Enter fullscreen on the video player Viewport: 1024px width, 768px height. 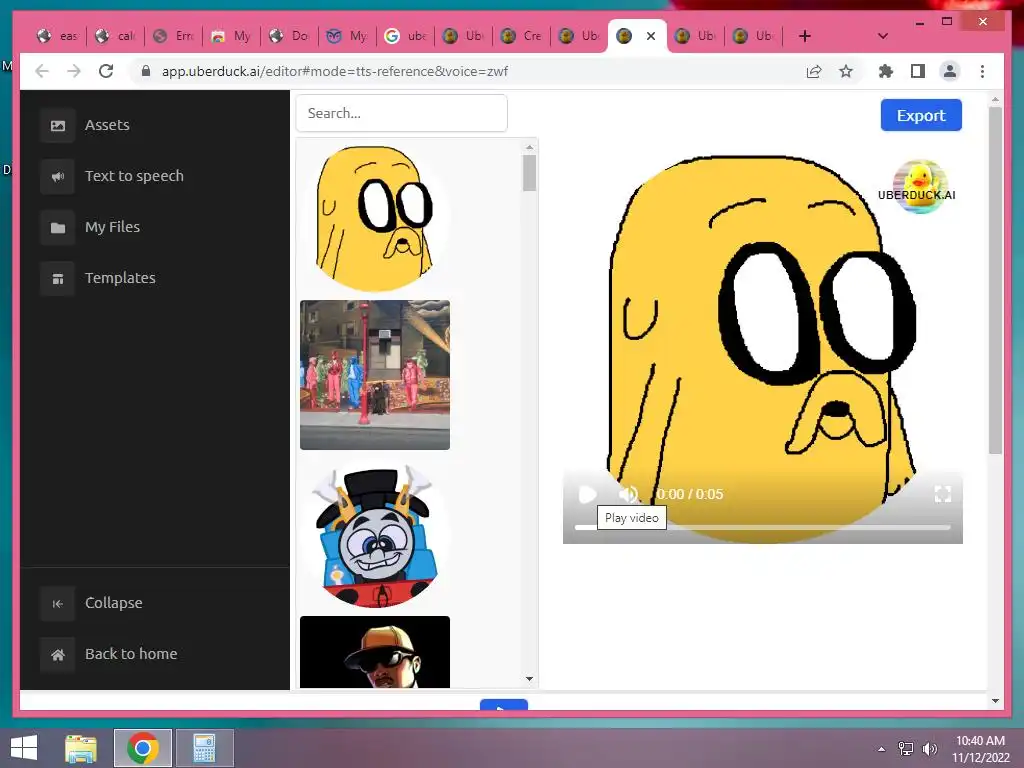(x=942, y=494)
